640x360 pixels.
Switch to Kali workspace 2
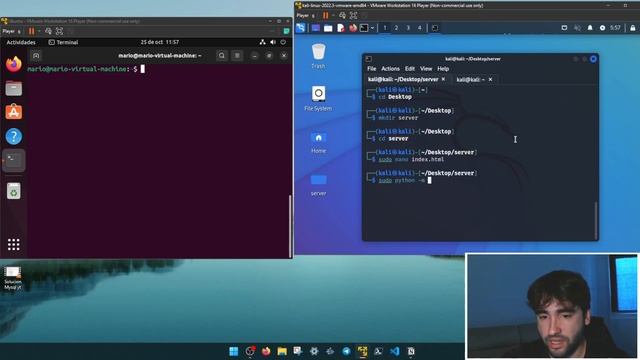click(396, 28)
